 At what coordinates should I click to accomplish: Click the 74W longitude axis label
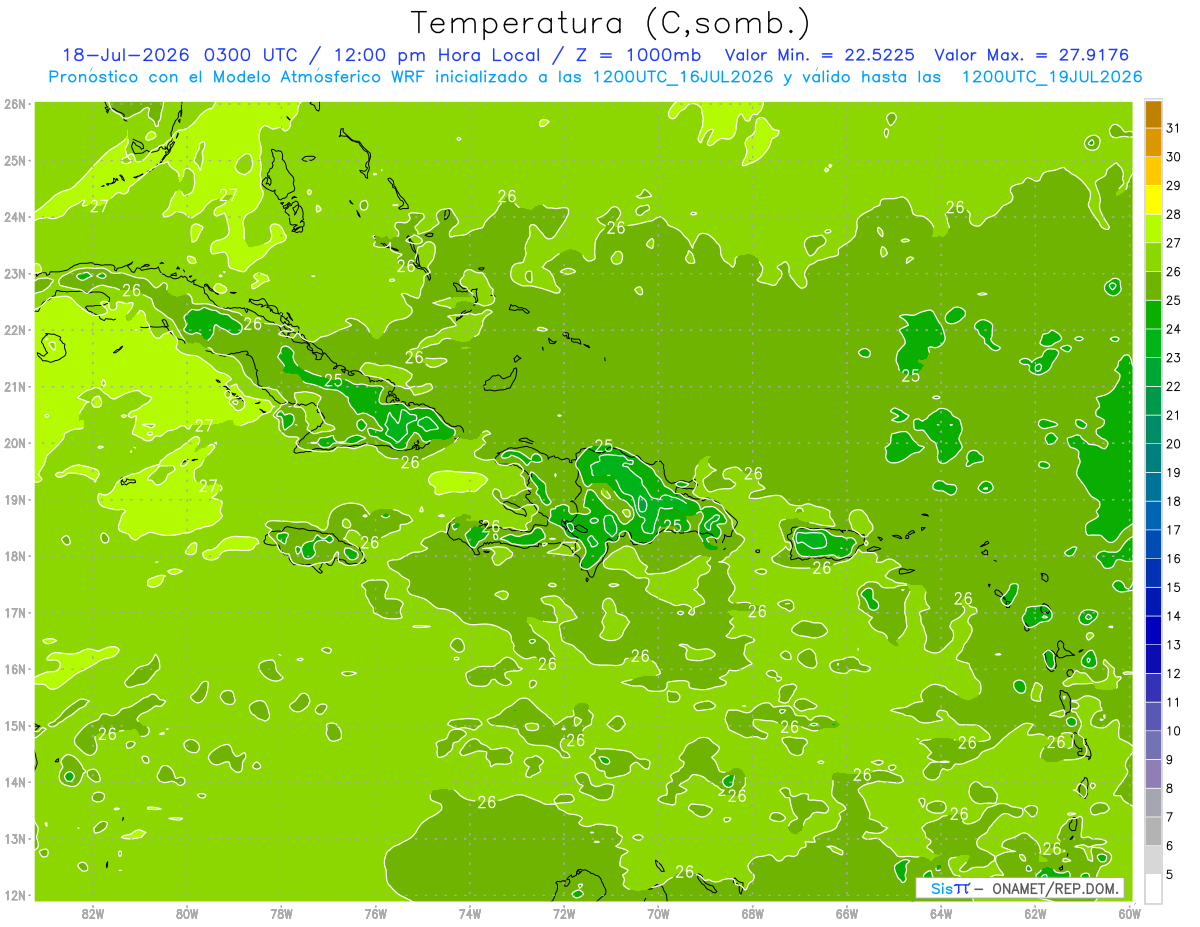pyautogui.click(x=470, y=913)
